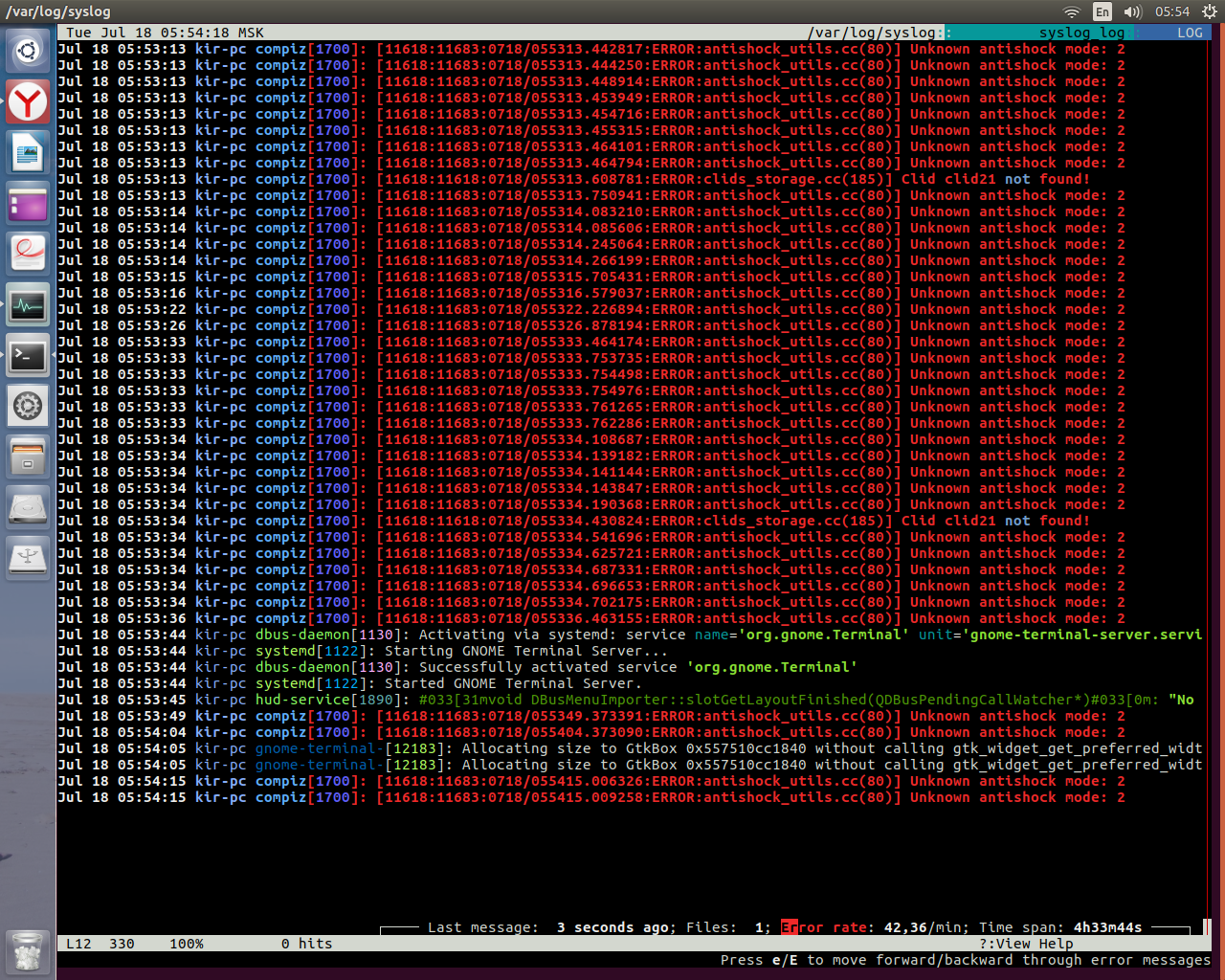The width and height of the screenshot is (1225, 980).
Task: Select the Successfully activated service line
Action: (457, 667)
